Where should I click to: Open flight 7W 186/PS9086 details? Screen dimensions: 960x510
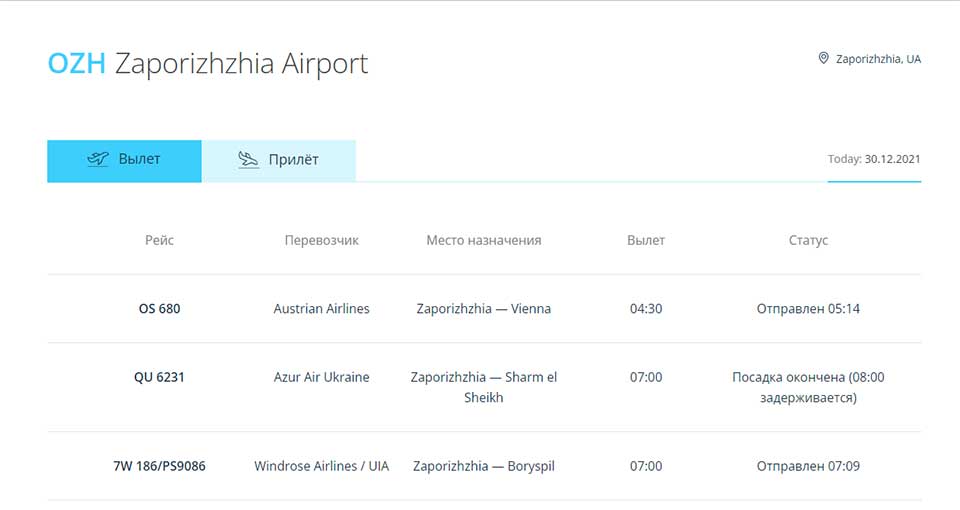[x=159, y=466]
